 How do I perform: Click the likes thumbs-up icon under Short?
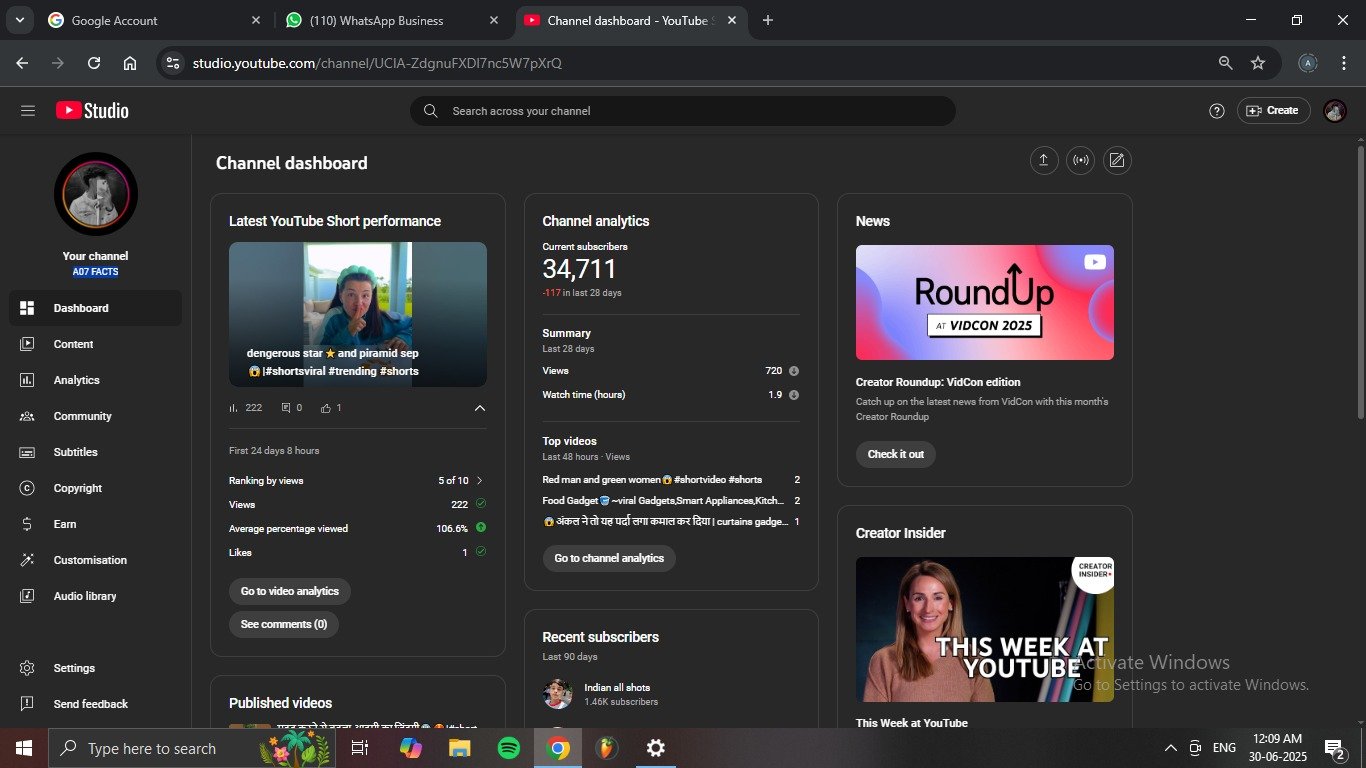[326, 408]
